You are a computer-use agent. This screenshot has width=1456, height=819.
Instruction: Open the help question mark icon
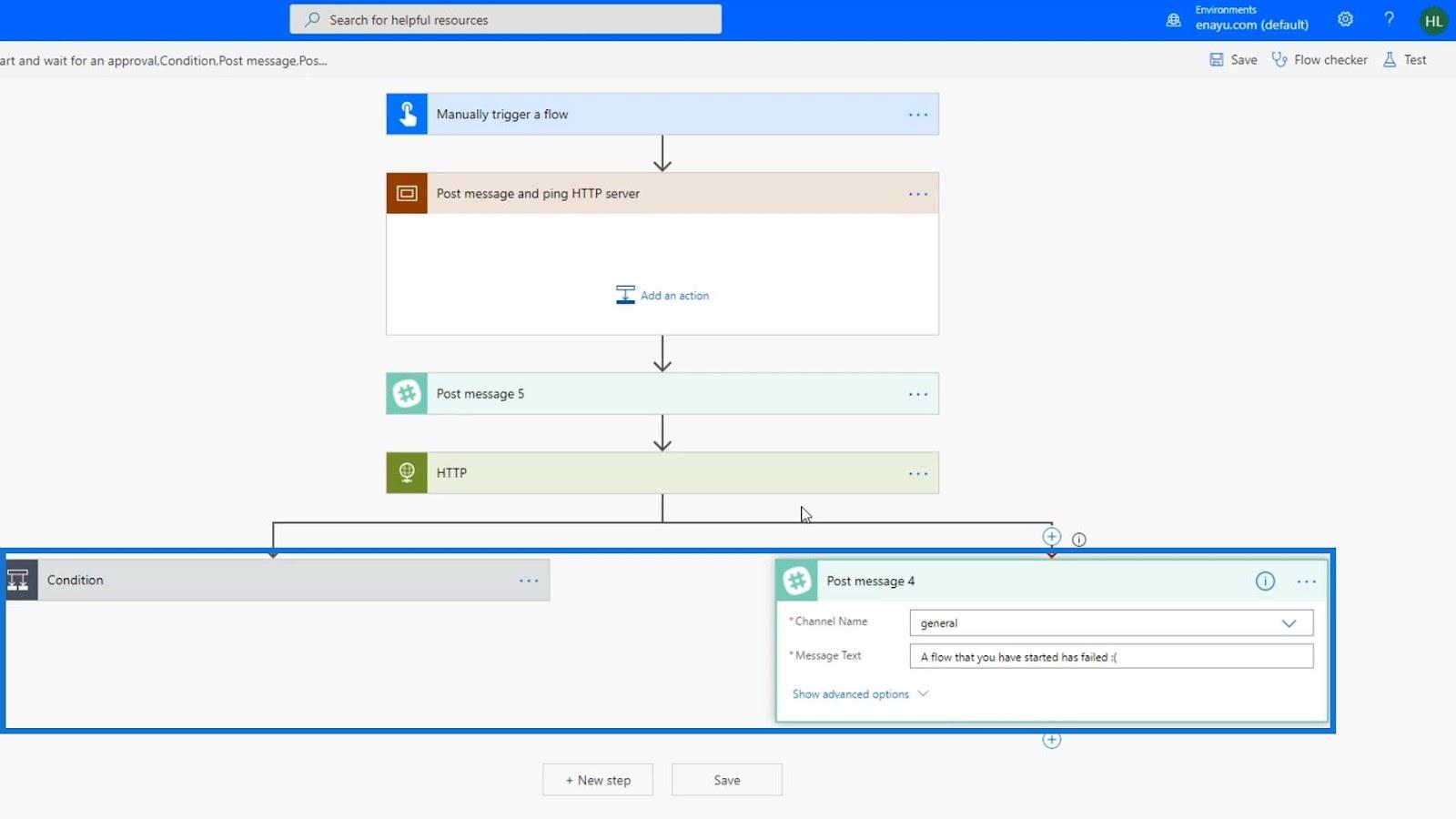tap(1389, 19)
